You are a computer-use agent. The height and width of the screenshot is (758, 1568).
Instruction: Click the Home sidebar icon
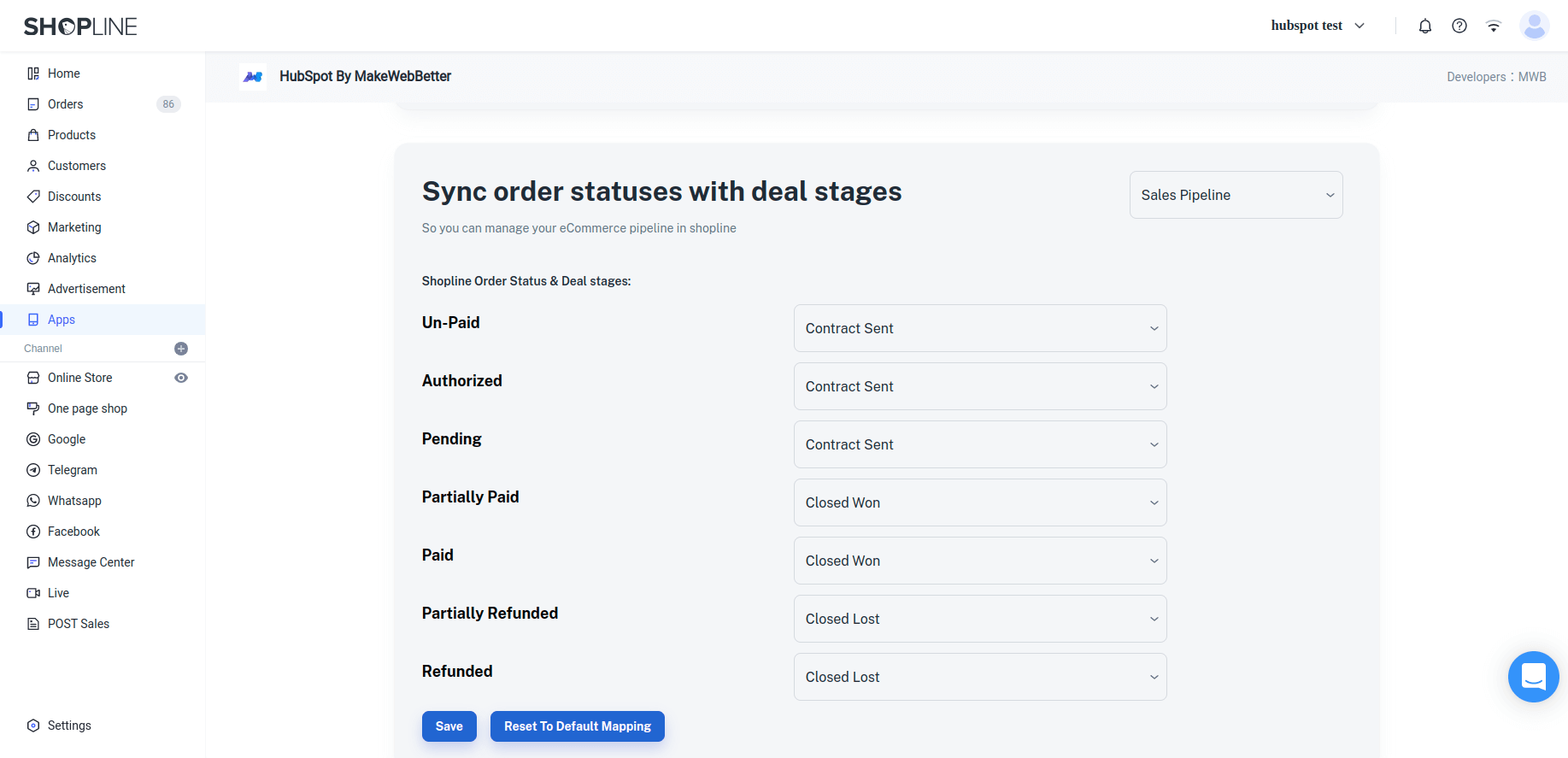[x=33, y=73]
